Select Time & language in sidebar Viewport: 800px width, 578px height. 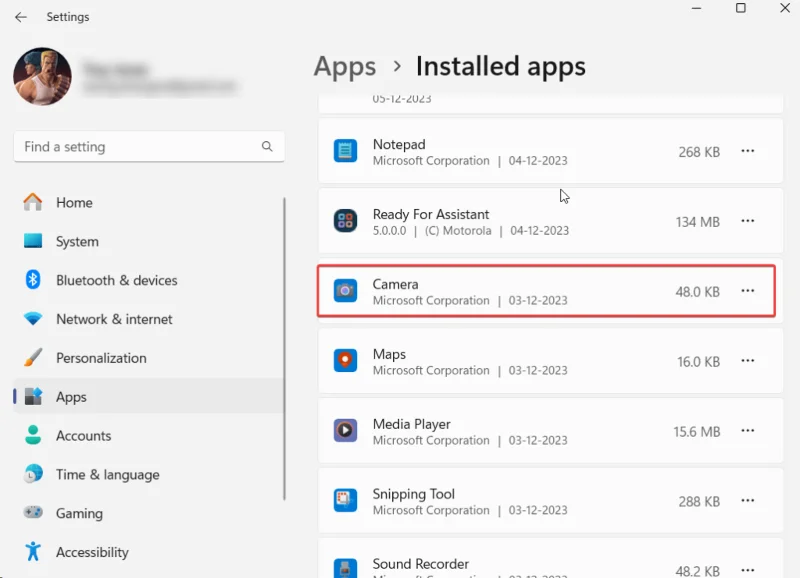(104, 474)
